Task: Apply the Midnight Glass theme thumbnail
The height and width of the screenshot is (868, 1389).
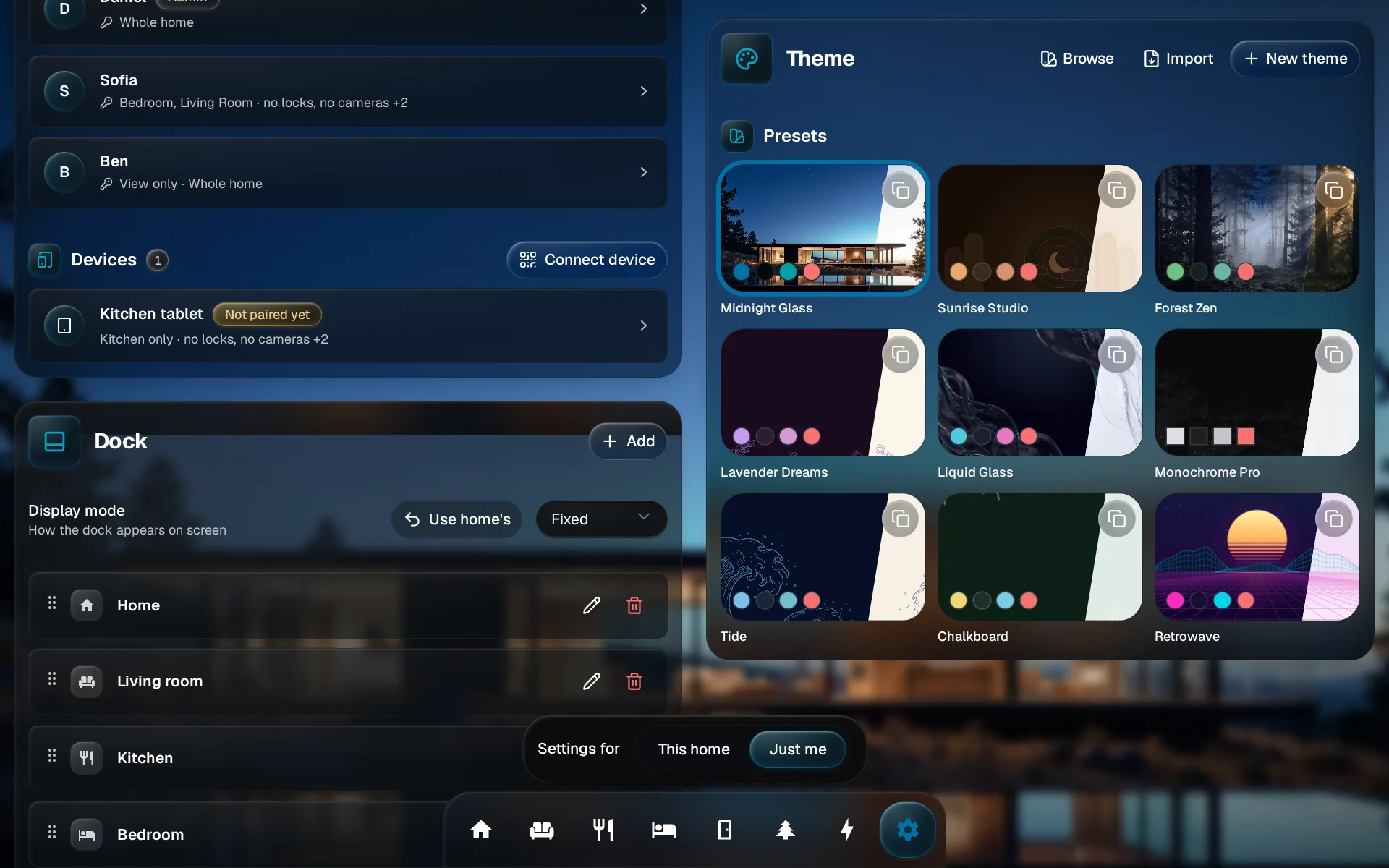Action: pyautogui.click(x=823, y=229)
